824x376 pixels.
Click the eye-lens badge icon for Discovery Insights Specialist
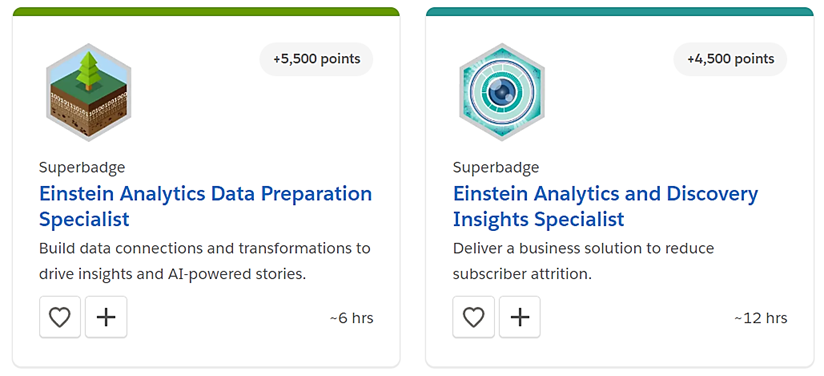point(502,92)
